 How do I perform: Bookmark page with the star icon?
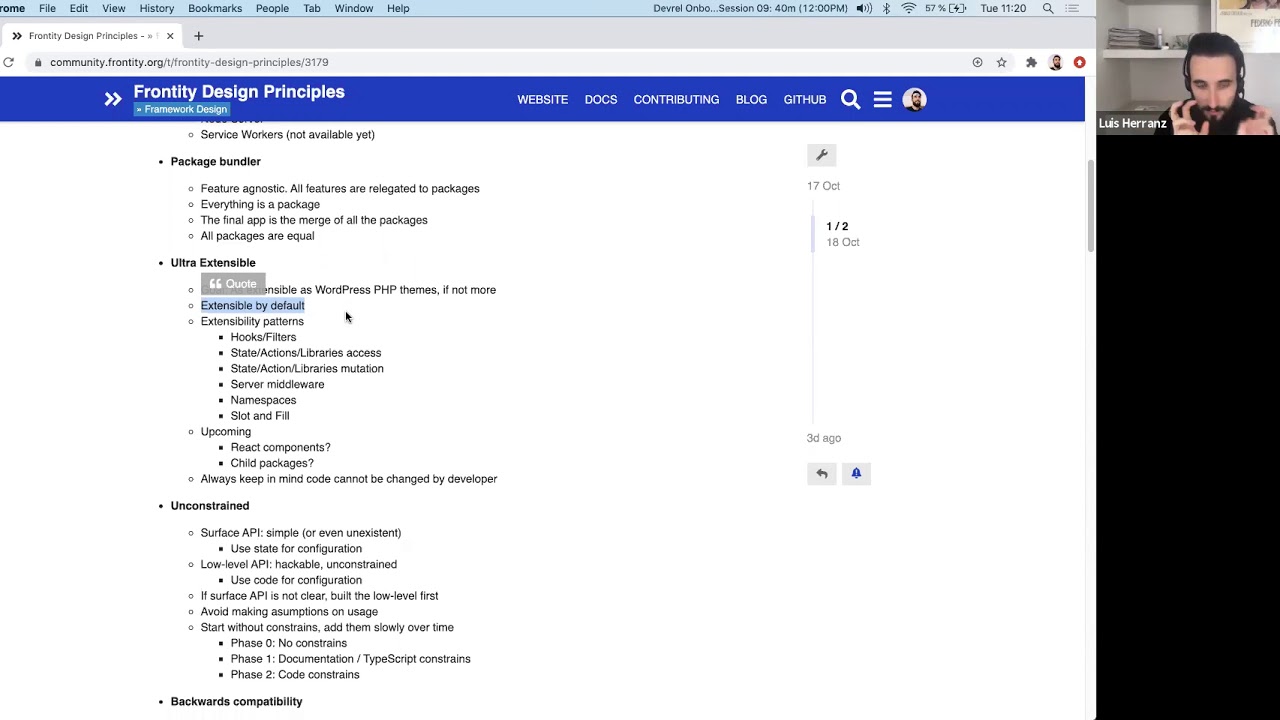(1001, 62)
